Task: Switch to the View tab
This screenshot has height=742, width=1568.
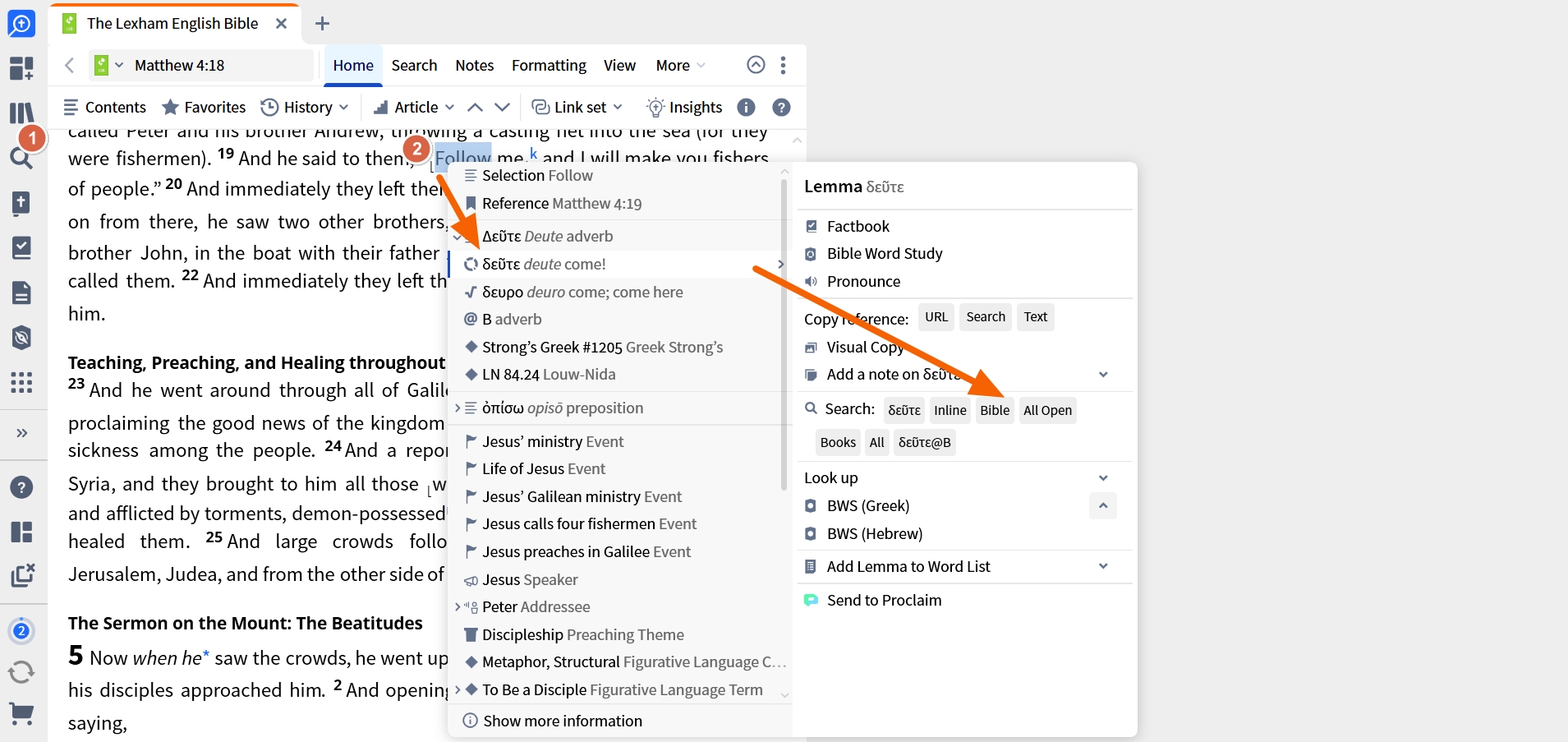Action: tap(619, 65)
